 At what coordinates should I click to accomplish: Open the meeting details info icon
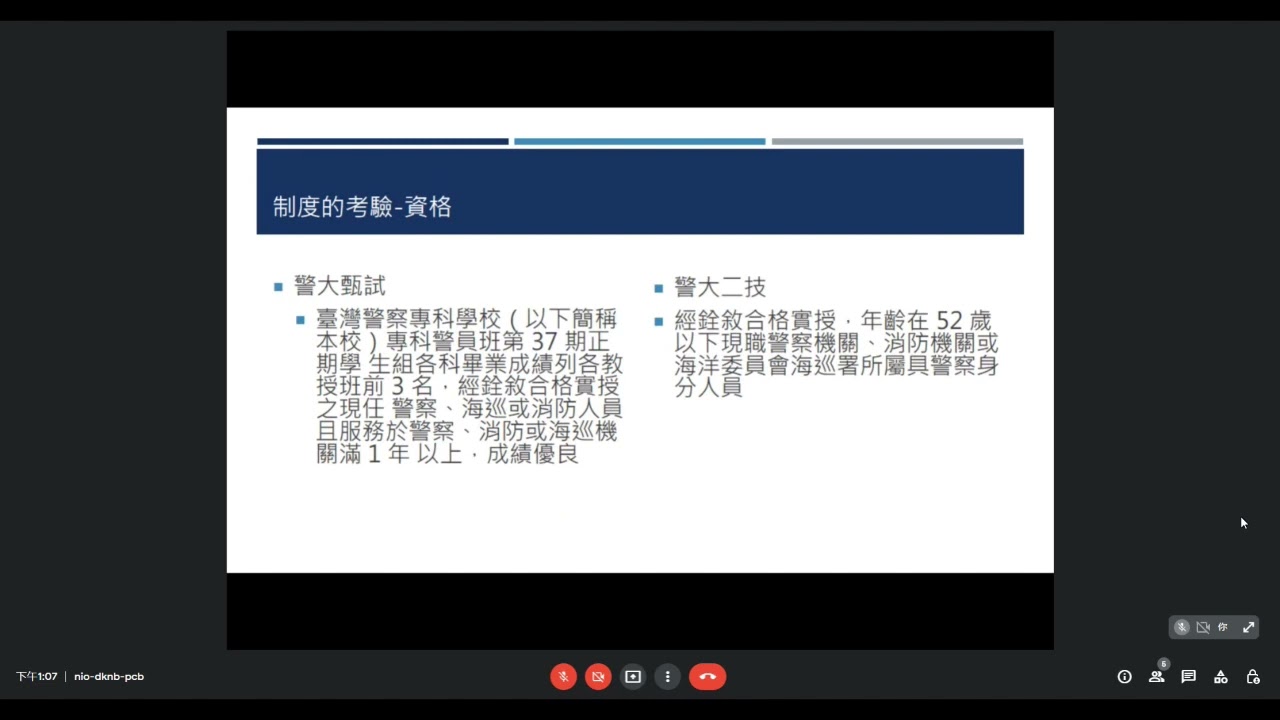[1124, 677]
